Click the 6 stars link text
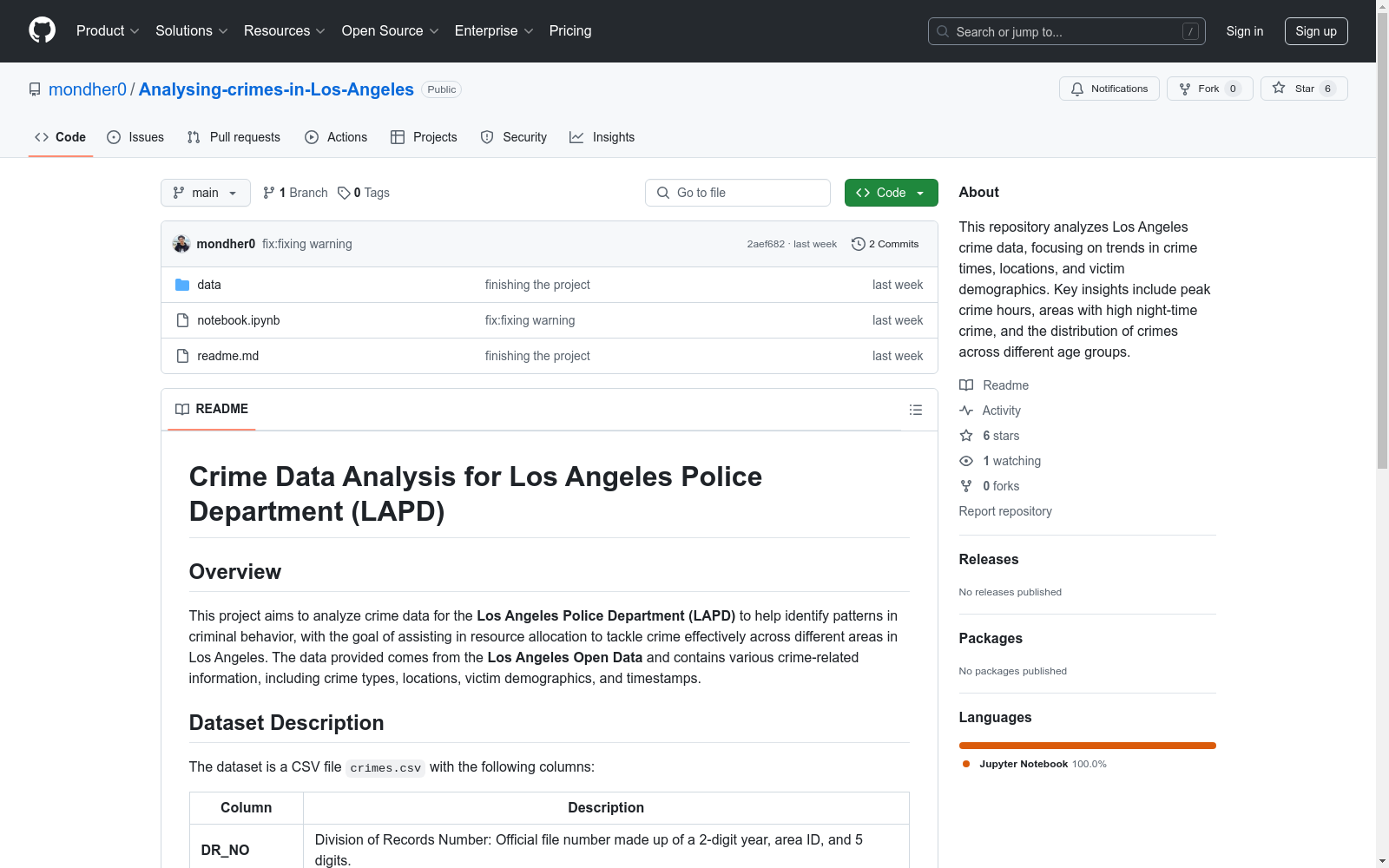 [1001, 436]
